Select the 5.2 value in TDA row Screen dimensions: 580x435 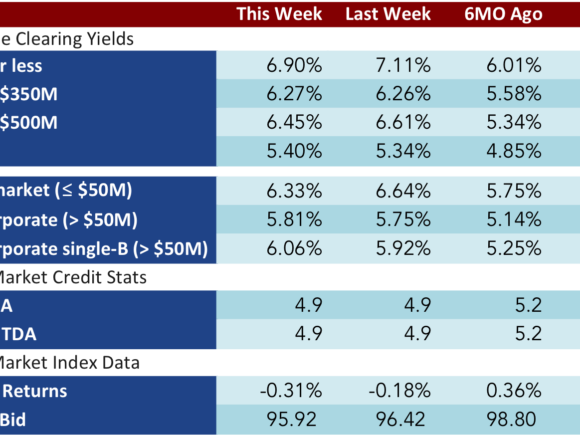click(528, 334)
